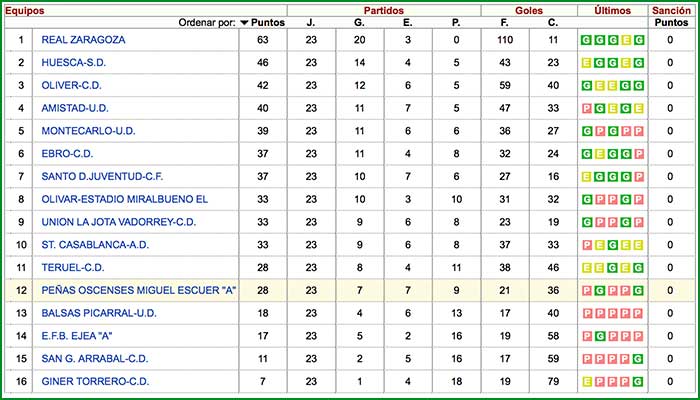Sort table by the F. goals column header
The image size is (700, 400).
(505, 22)
